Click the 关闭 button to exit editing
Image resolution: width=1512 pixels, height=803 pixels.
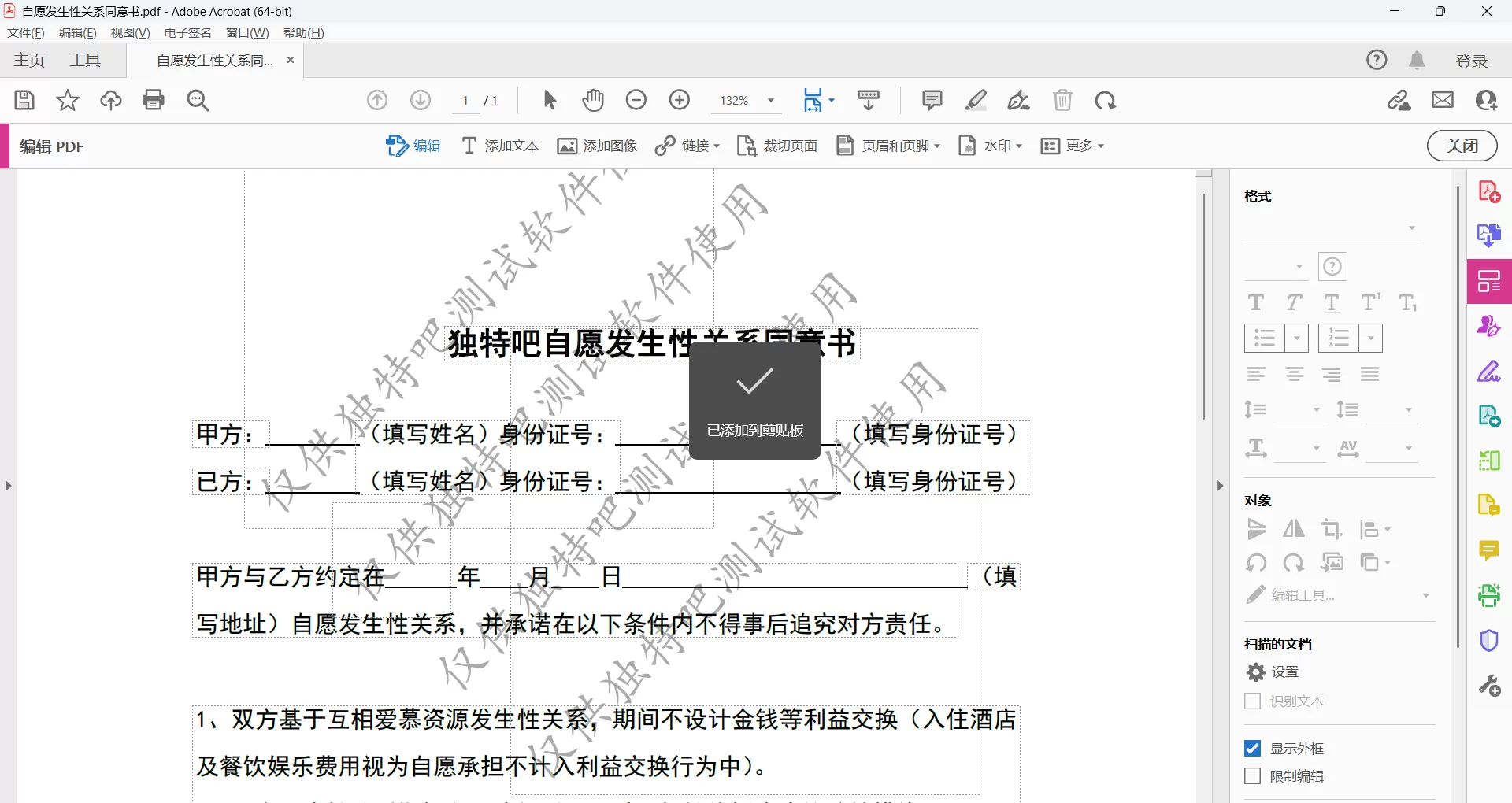[1462, 146]
